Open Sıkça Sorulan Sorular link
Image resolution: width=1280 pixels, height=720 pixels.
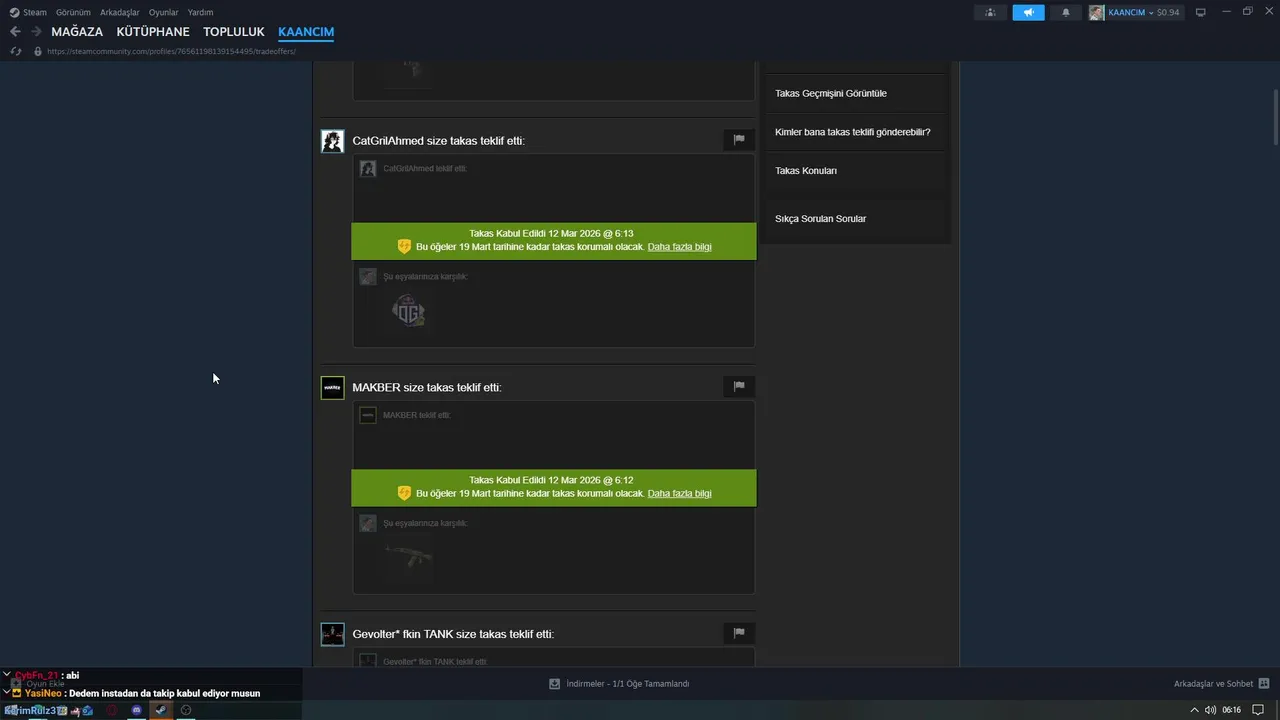(x=821, y=218)
